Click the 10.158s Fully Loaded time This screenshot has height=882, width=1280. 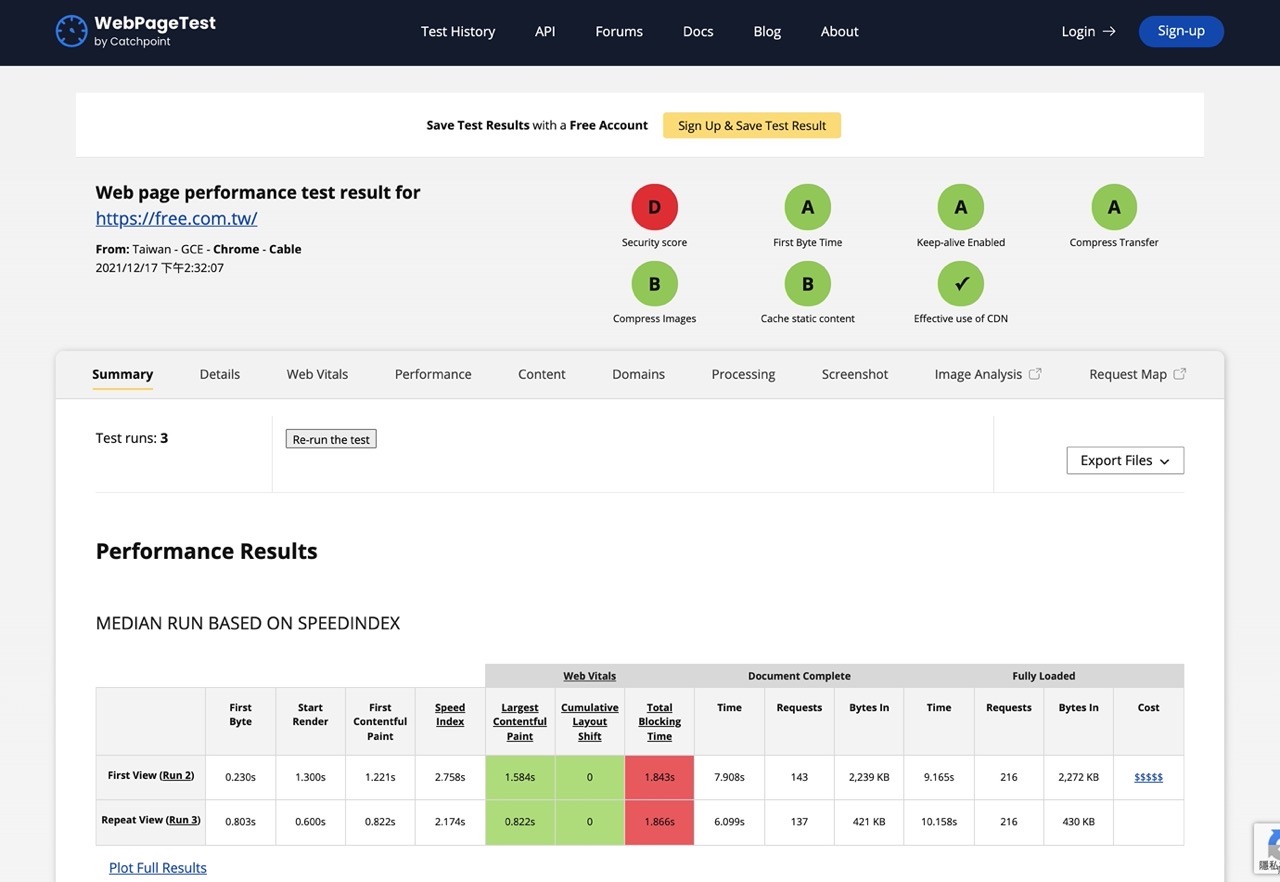coord(939,822)
